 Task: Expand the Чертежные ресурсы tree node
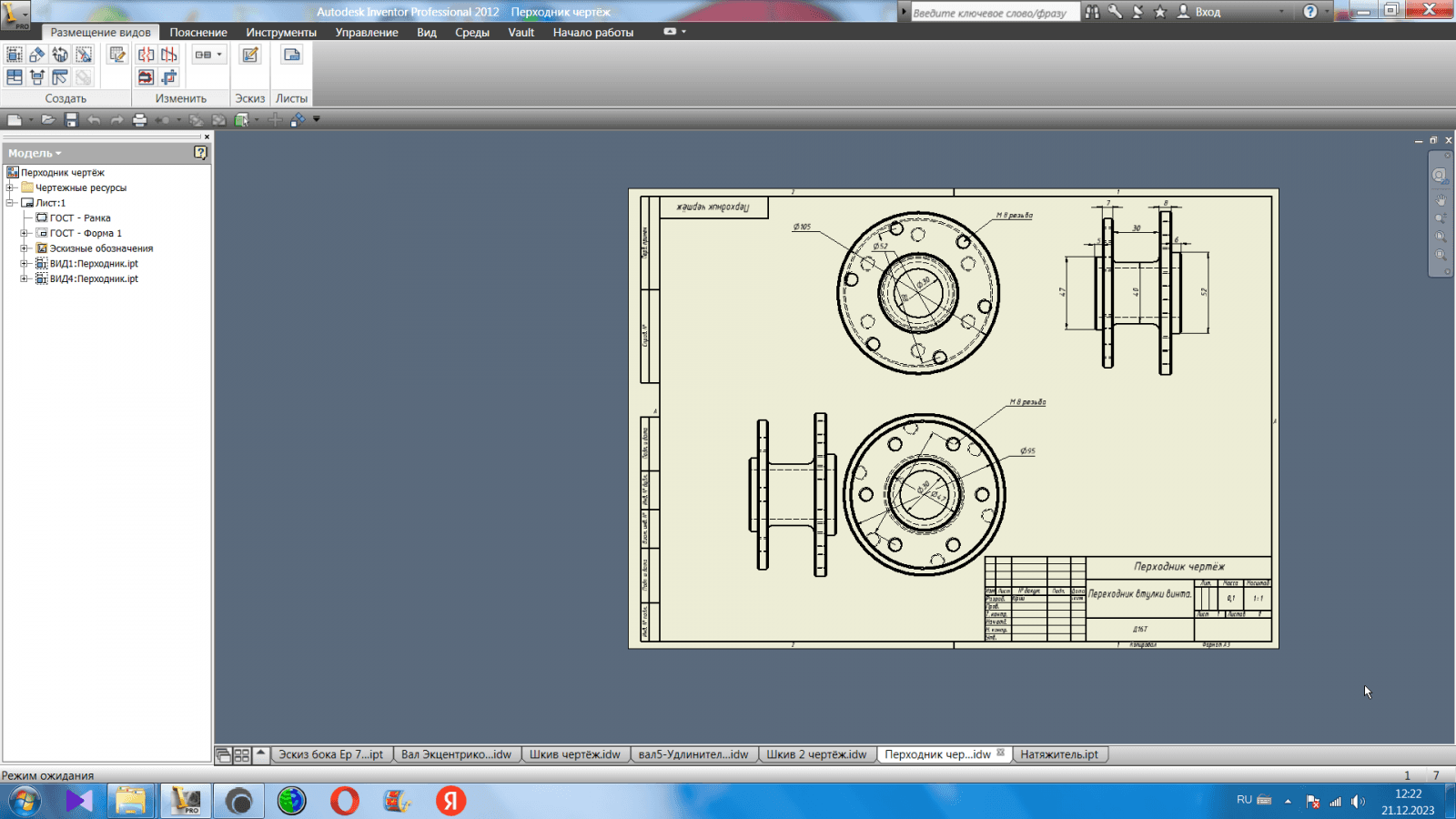click(x=11, y=187)
